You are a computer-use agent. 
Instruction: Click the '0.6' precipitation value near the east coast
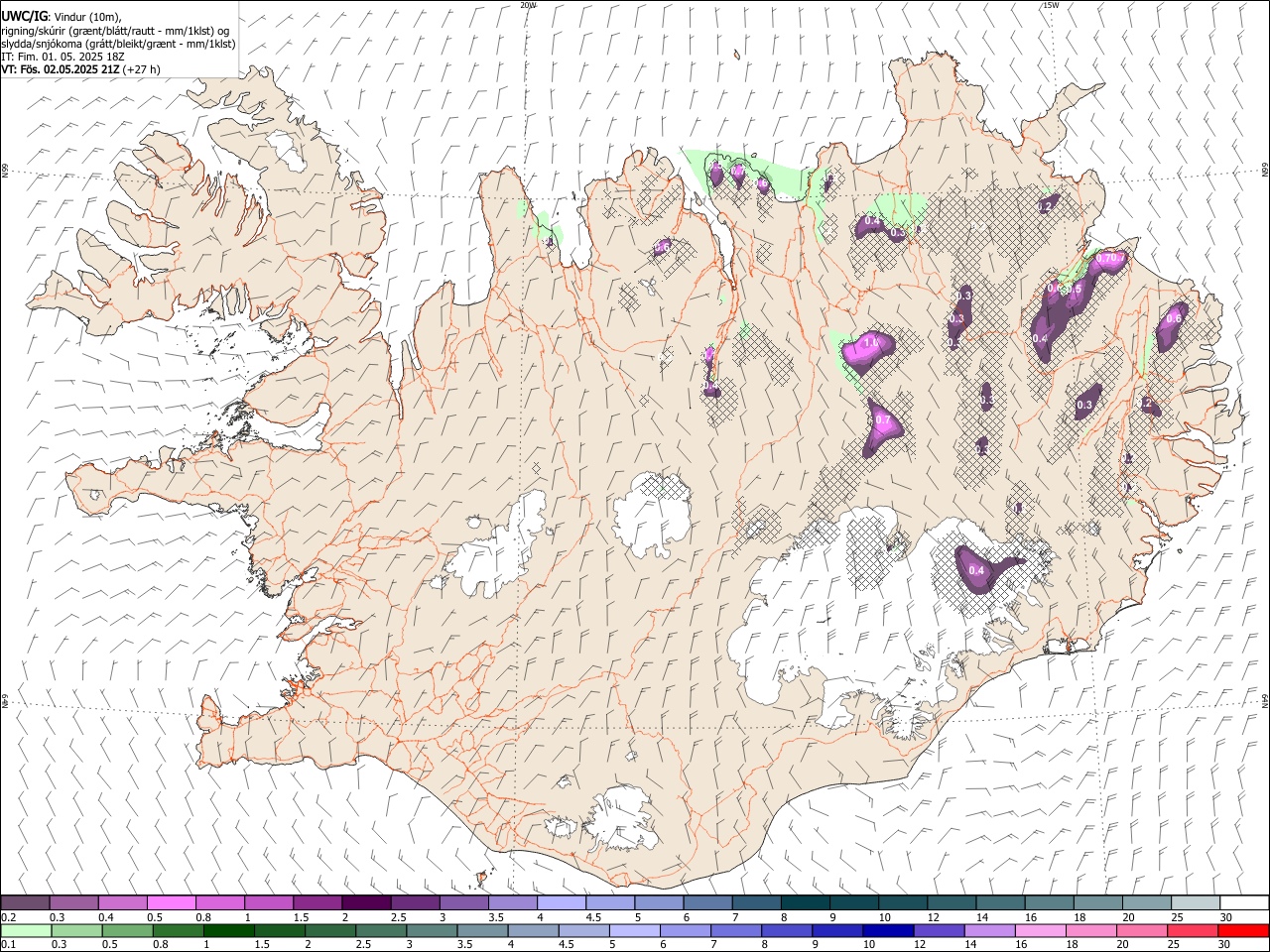pos(1174,319)
